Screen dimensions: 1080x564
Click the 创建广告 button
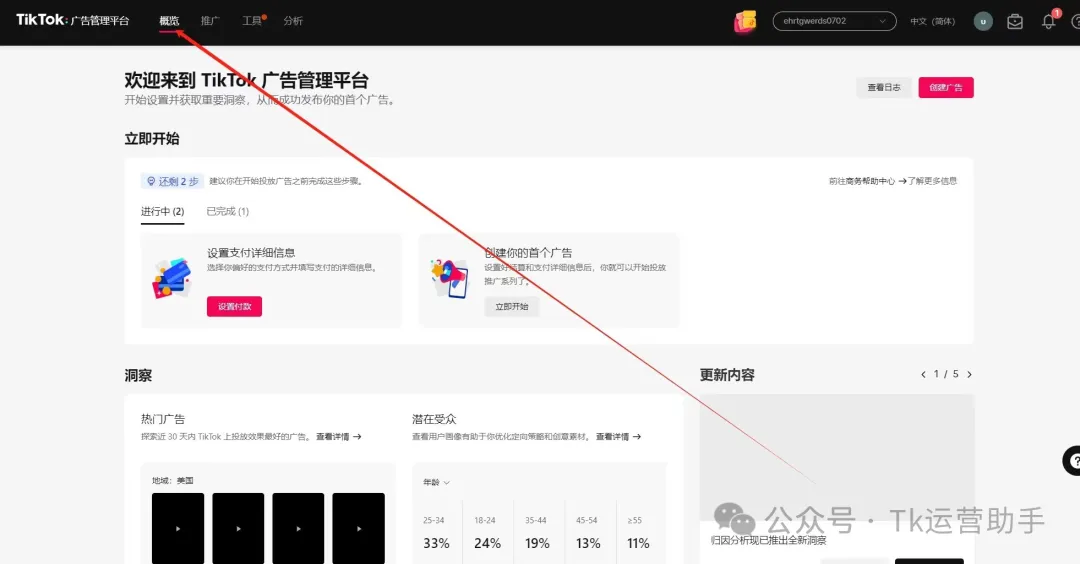[945, 88]
